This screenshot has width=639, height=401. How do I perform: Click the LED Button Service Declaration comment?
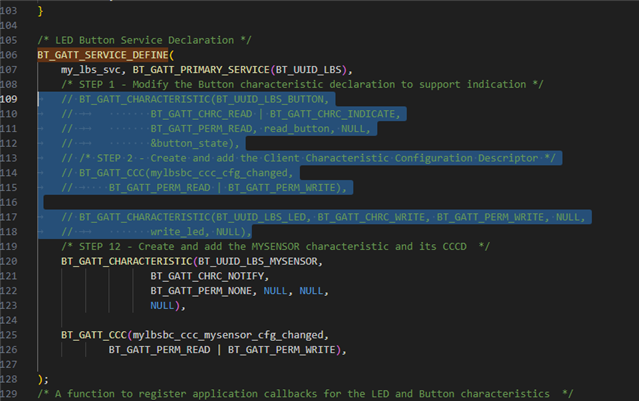pos(145,40)
